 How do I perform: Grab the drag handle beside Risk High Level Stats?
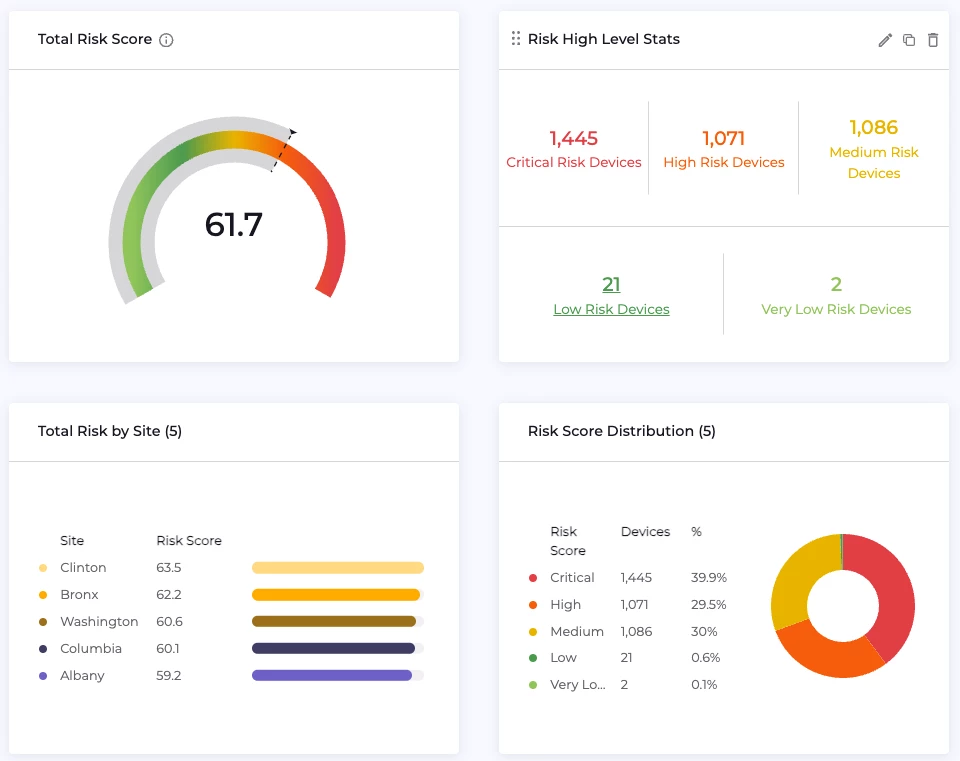point(516,39)
